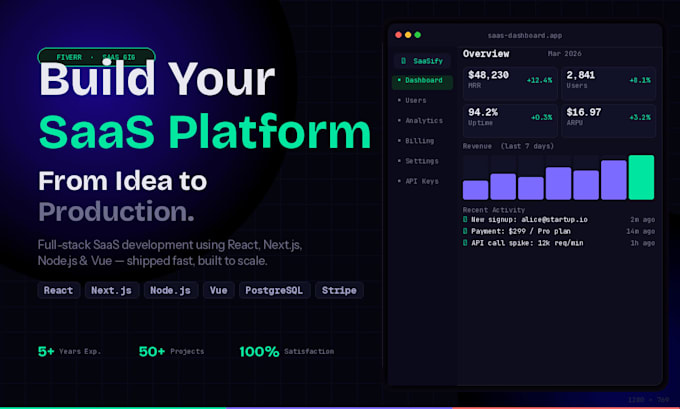Click the first purple revenue bar
The width and height of the screenshot is (680, 409).
tap(475, 190)
